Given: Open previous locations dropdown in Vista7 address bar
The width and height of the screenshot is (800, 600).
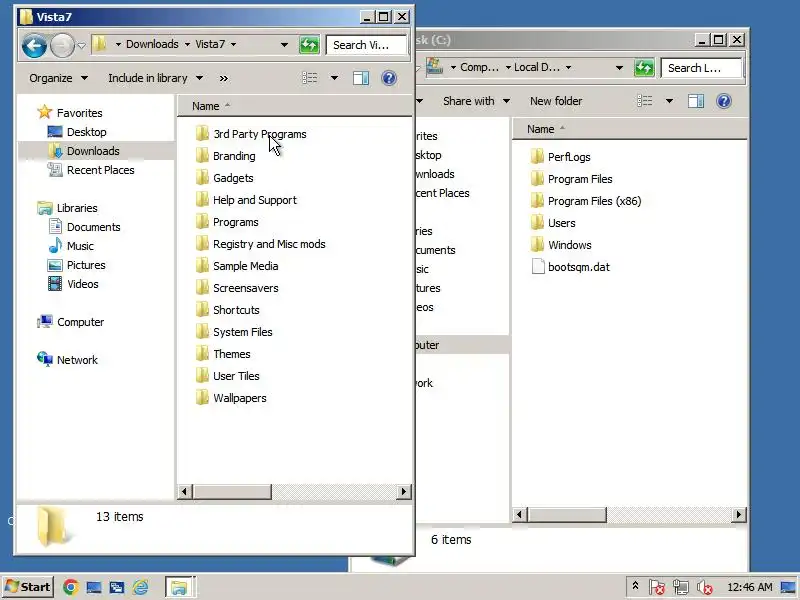Looking at the screenshot, I should click(x=284, y=45).
